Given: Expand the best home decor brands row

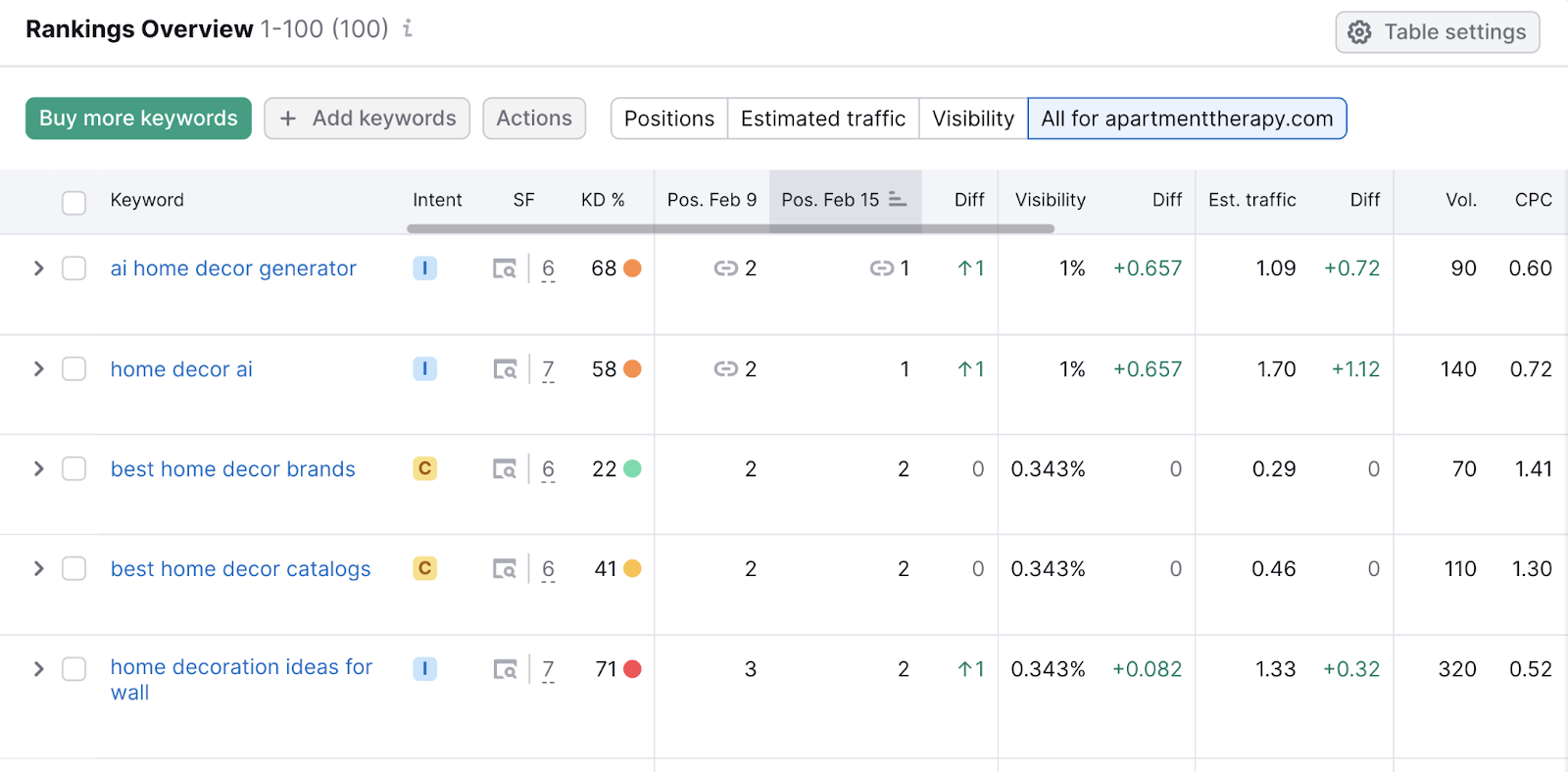Looking at the screenshot, I should (38, 469).
